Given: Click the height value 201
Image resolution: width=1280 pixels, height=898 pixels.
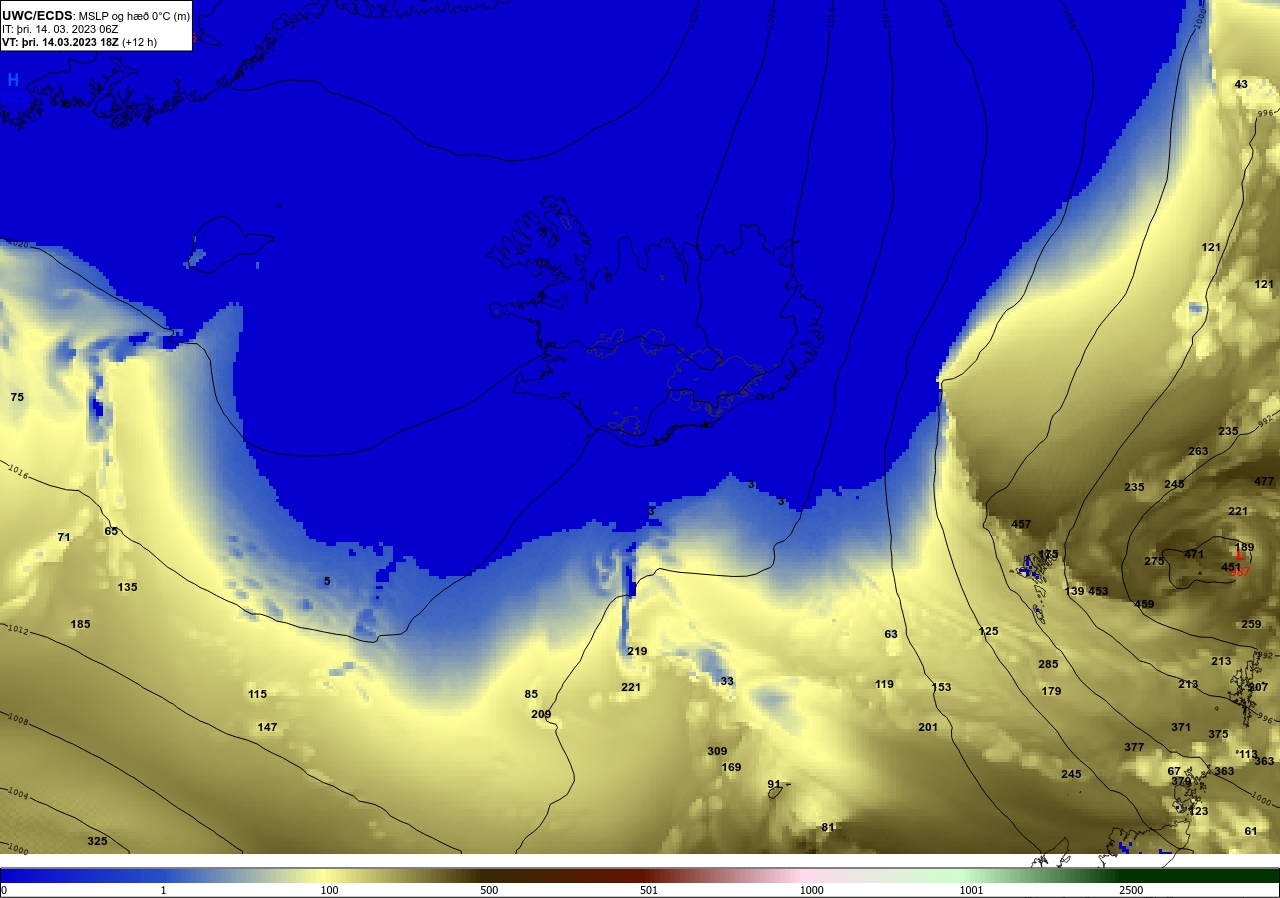Looking at the screenshot, I should click(928, 727).
